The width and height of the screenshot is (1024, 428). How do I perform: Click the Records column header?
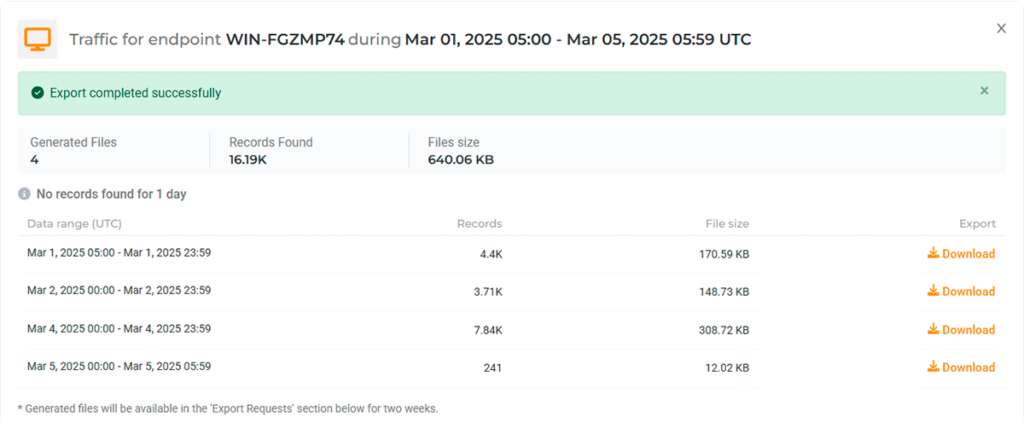479,224
